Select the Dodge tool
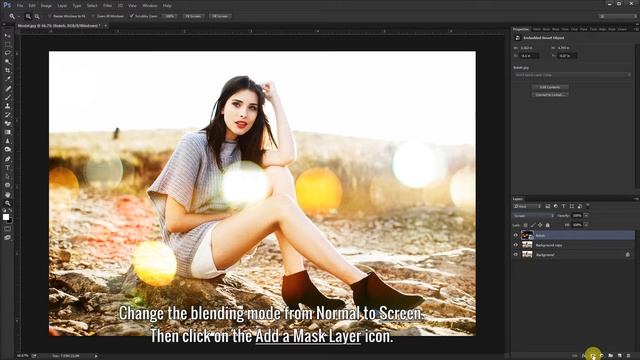The height and width of the screenshot is (360, 640). [7, 150]
